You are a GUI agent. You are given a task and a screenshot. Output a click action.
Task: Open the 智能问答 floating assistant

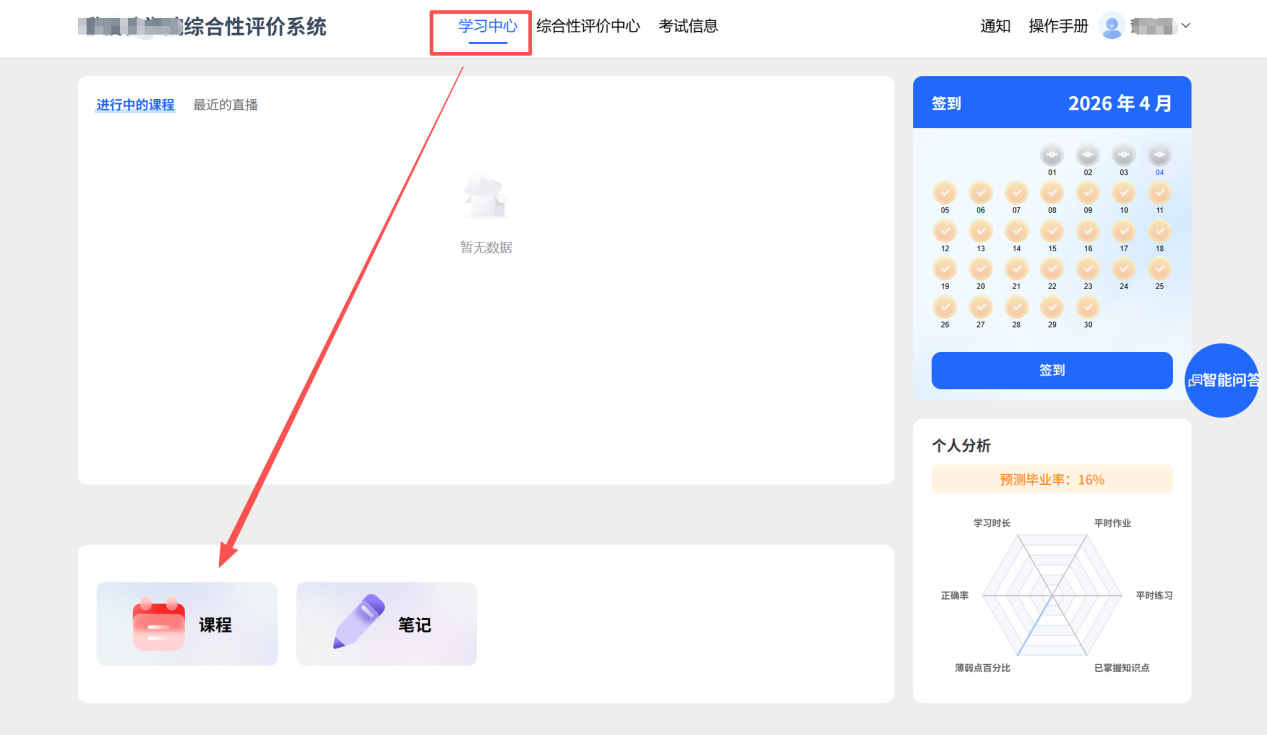click(x=1224, y=380)
